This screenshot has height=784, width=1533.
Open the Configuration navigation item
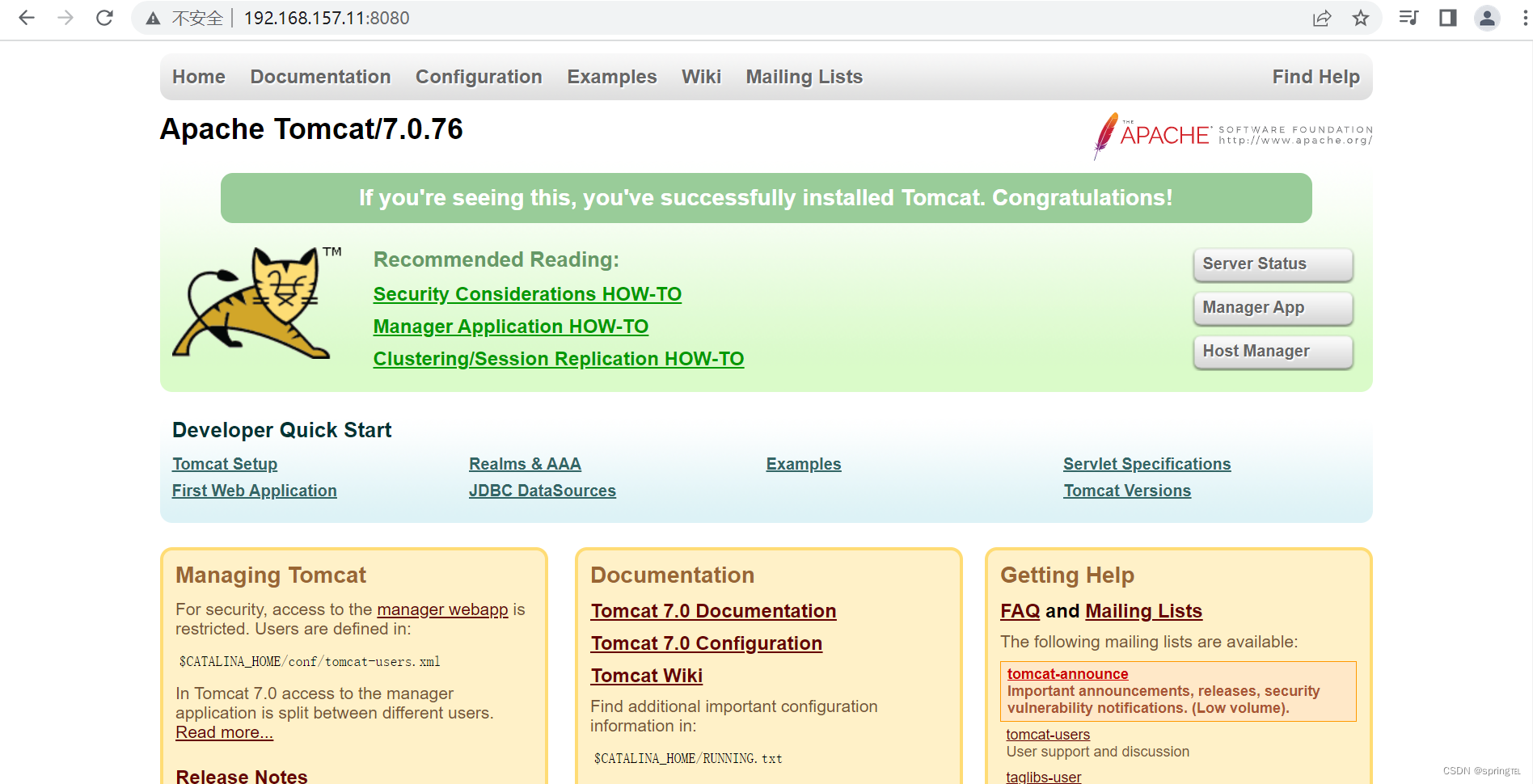point(479,77)
